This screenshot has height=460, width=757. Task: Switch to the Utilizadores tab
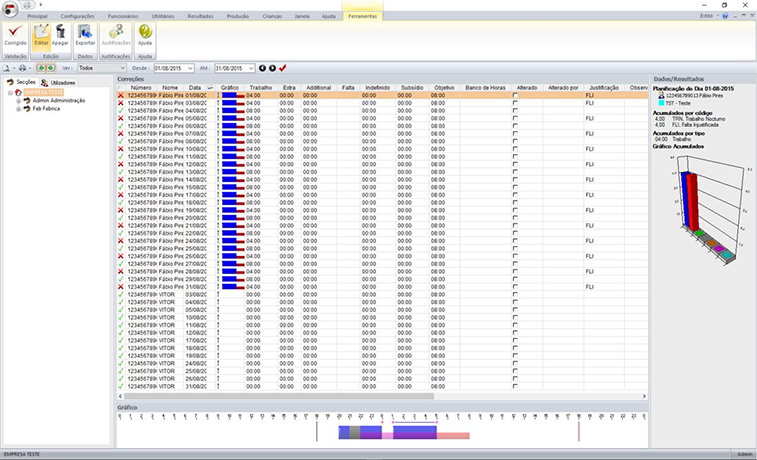click(x=58, y=83)
